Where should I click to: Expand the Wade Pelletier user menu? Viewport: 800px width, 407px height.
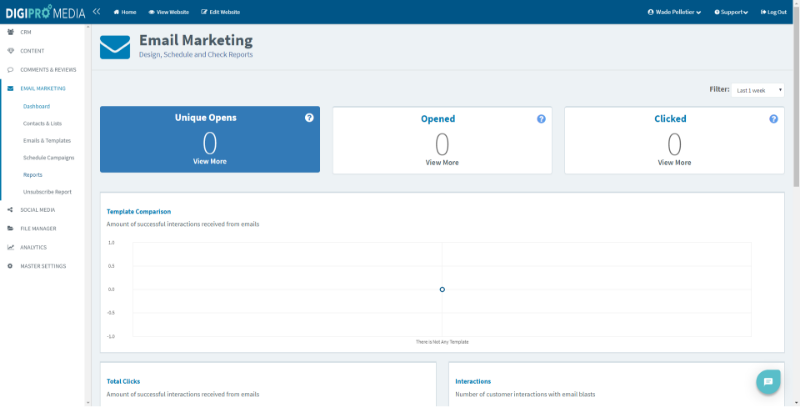point(674,12)
